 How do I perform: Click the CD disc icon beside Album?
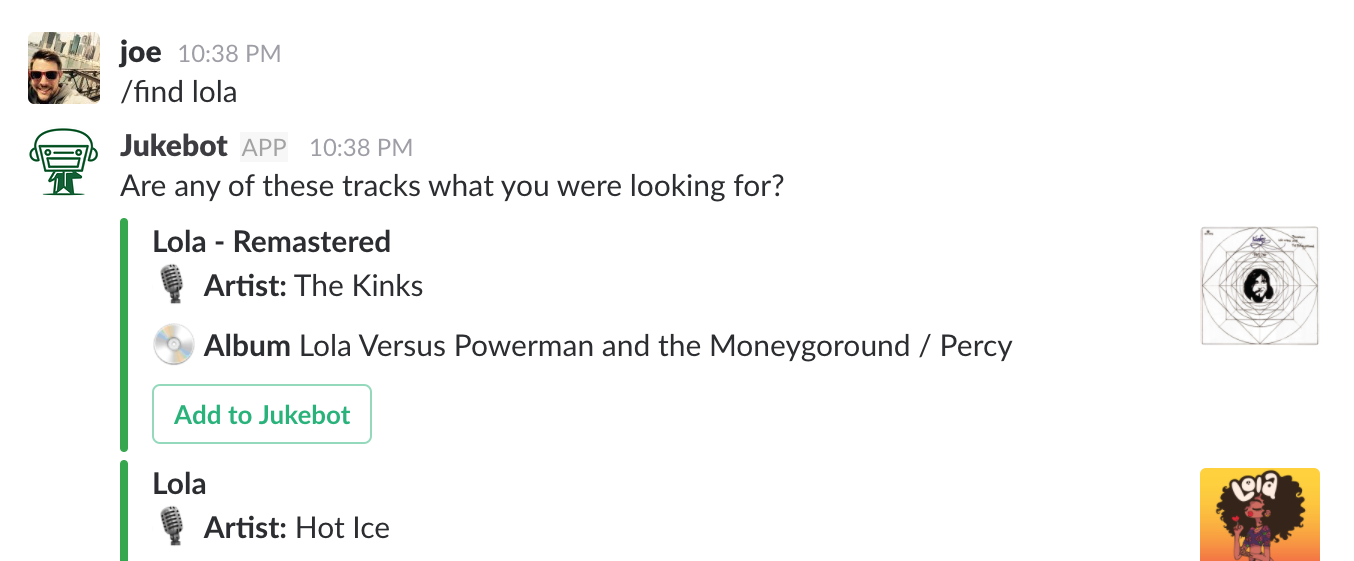click(x=173, y=346)
